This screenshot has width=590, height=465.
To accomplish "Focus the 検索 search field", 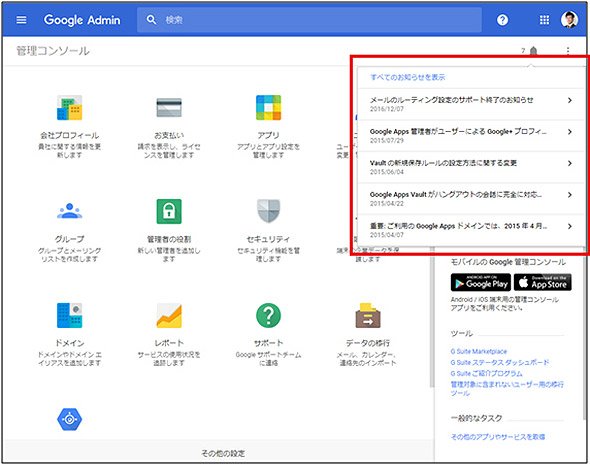I will [x=309, y=20].
